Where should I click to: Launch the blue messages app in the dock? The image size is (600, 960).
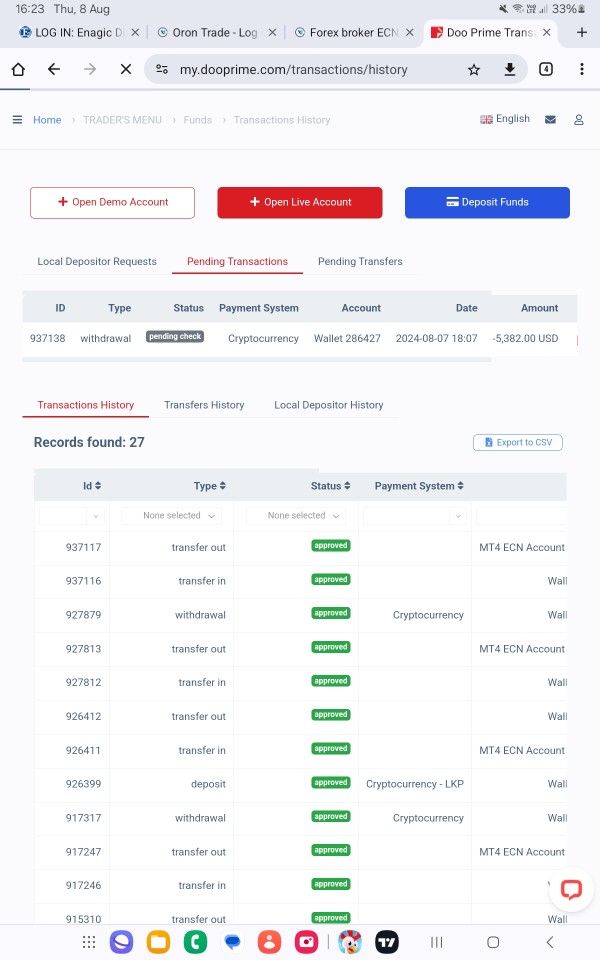pos(233,942)
